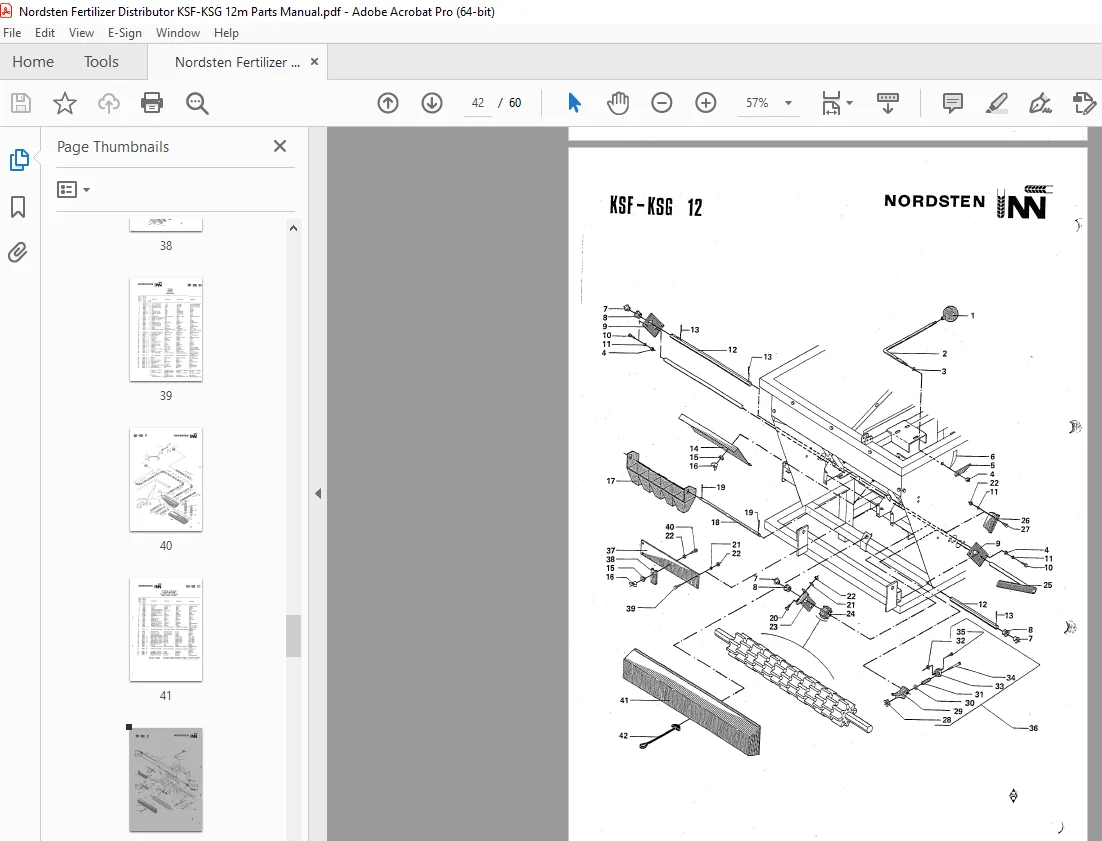The width and height of the screenshot is (1102, 841).
Task: Open thumbnail options dropdown menu
Action: (x=74, y=190)
